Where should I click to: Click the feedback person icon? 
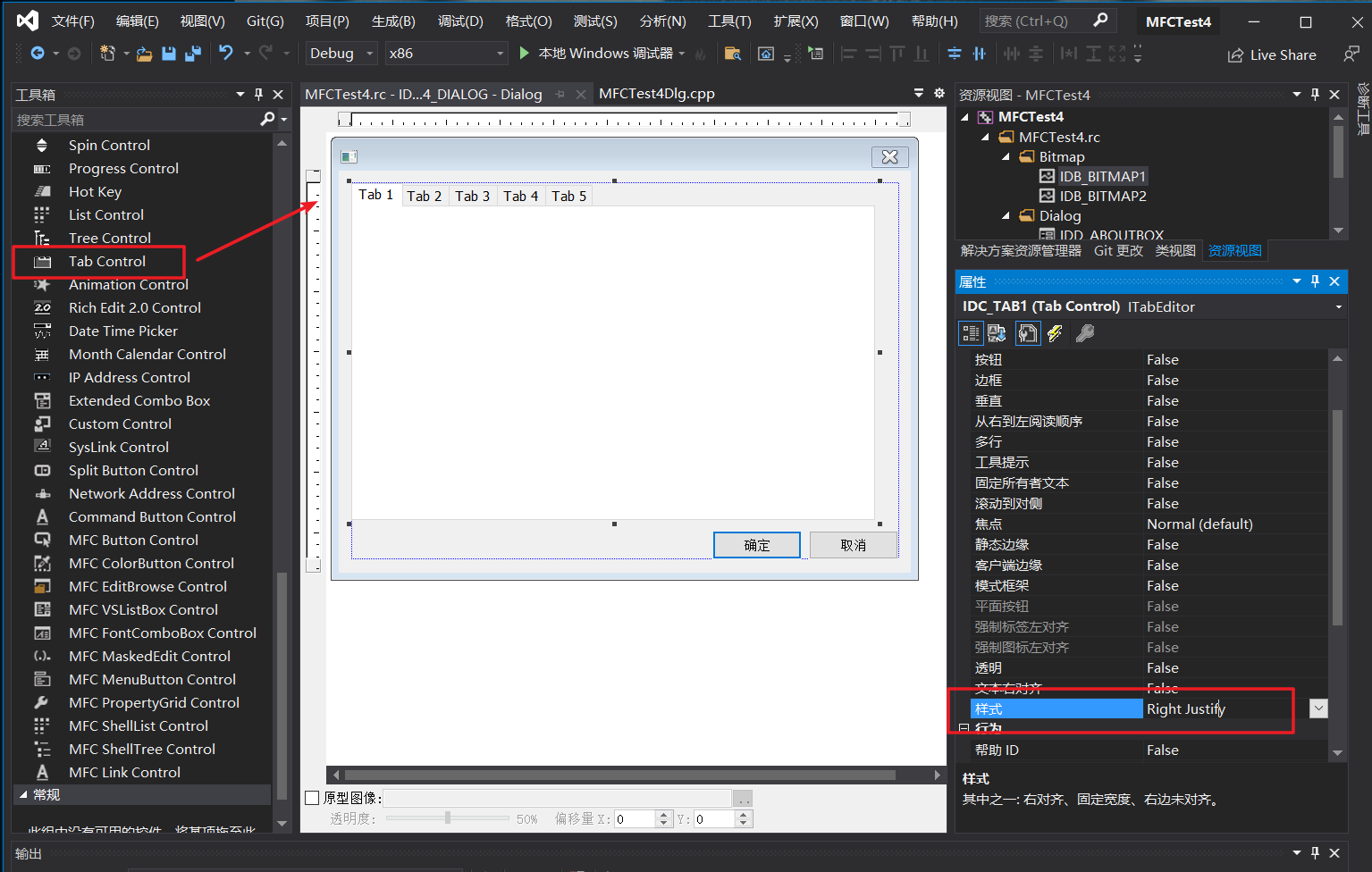pyautogui.click(x=1351, y=54)
